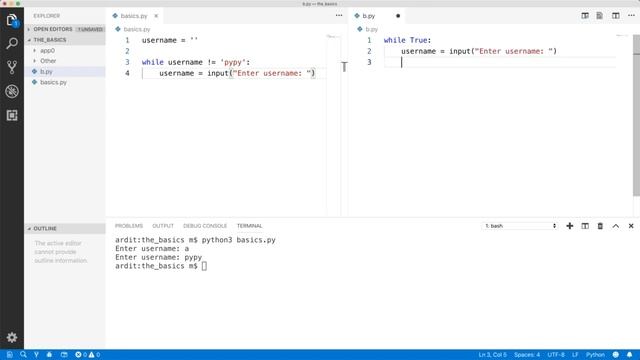
Task: Split the b.py editor
Action: [616, 16]
